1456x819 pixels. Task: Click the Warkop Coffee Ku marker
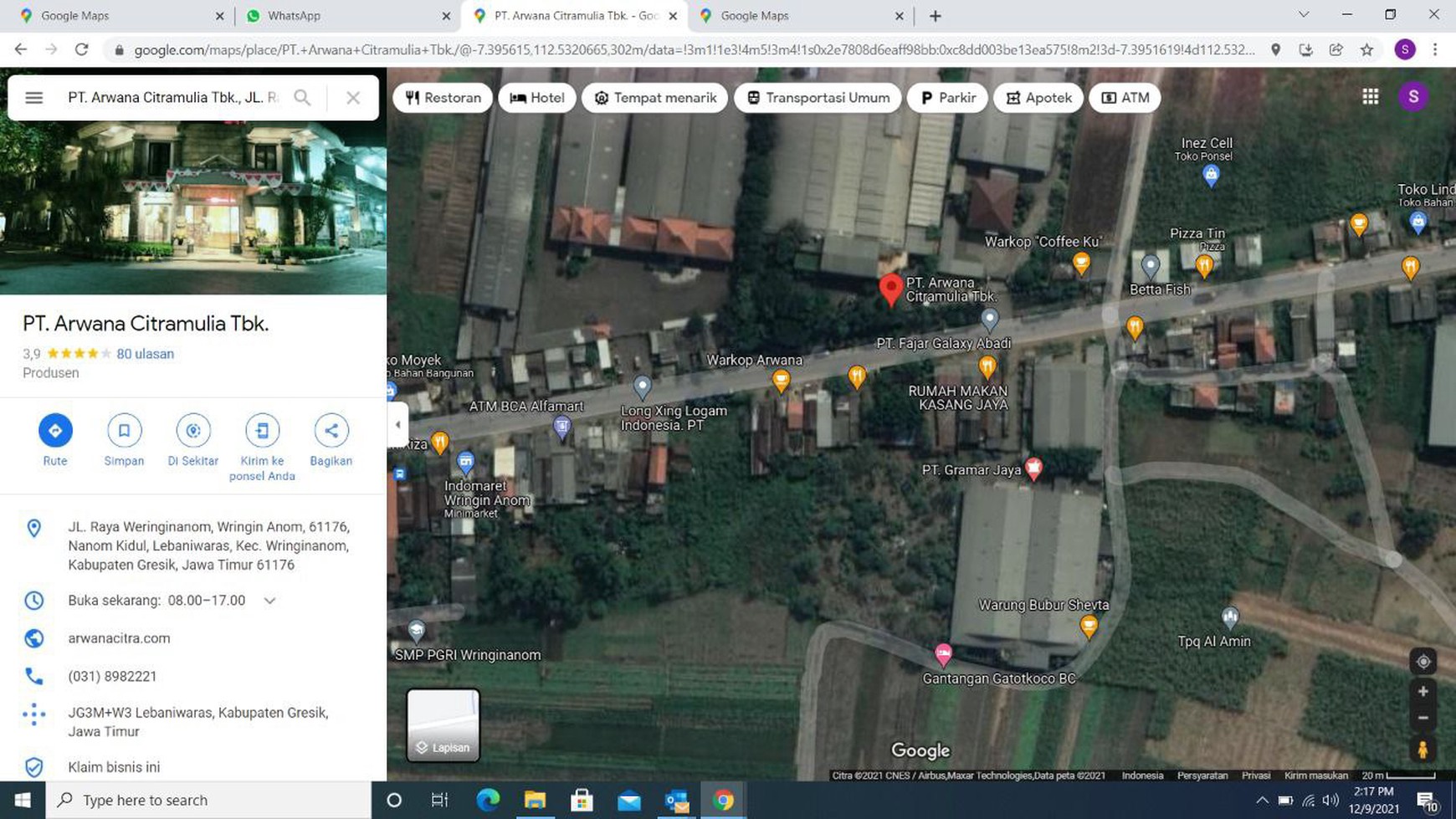click(1081, 265)
